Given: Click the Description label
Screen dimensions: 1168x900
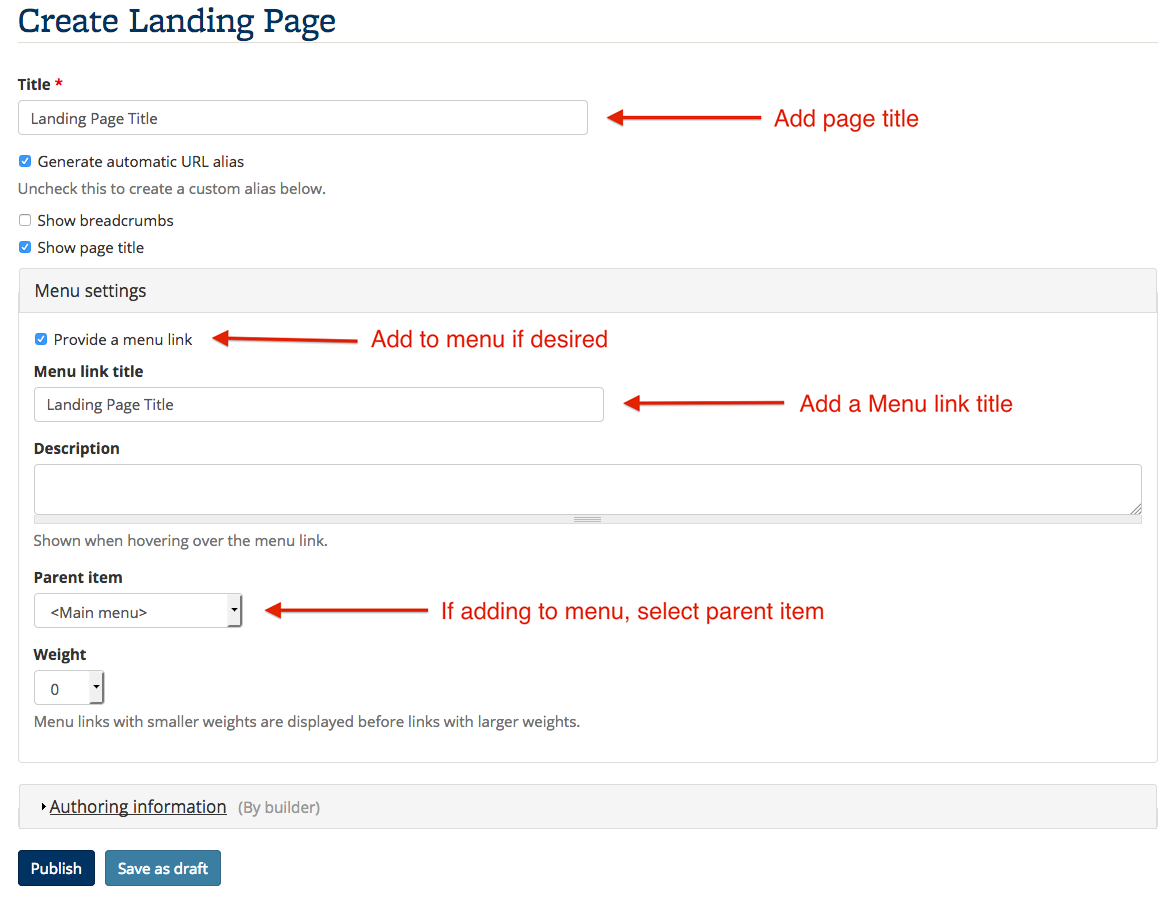Looking at the screenshot, I should pyautogui.click(x=77, y=449).
